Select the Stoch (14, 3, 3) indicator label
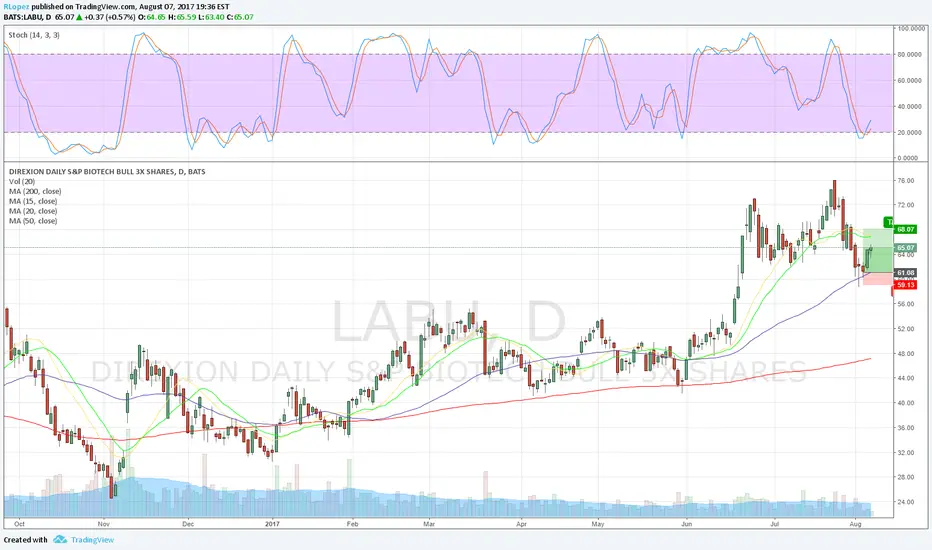The width and height of the screenshot is (932, 550). pyautogui.click(x=34, y=35)
